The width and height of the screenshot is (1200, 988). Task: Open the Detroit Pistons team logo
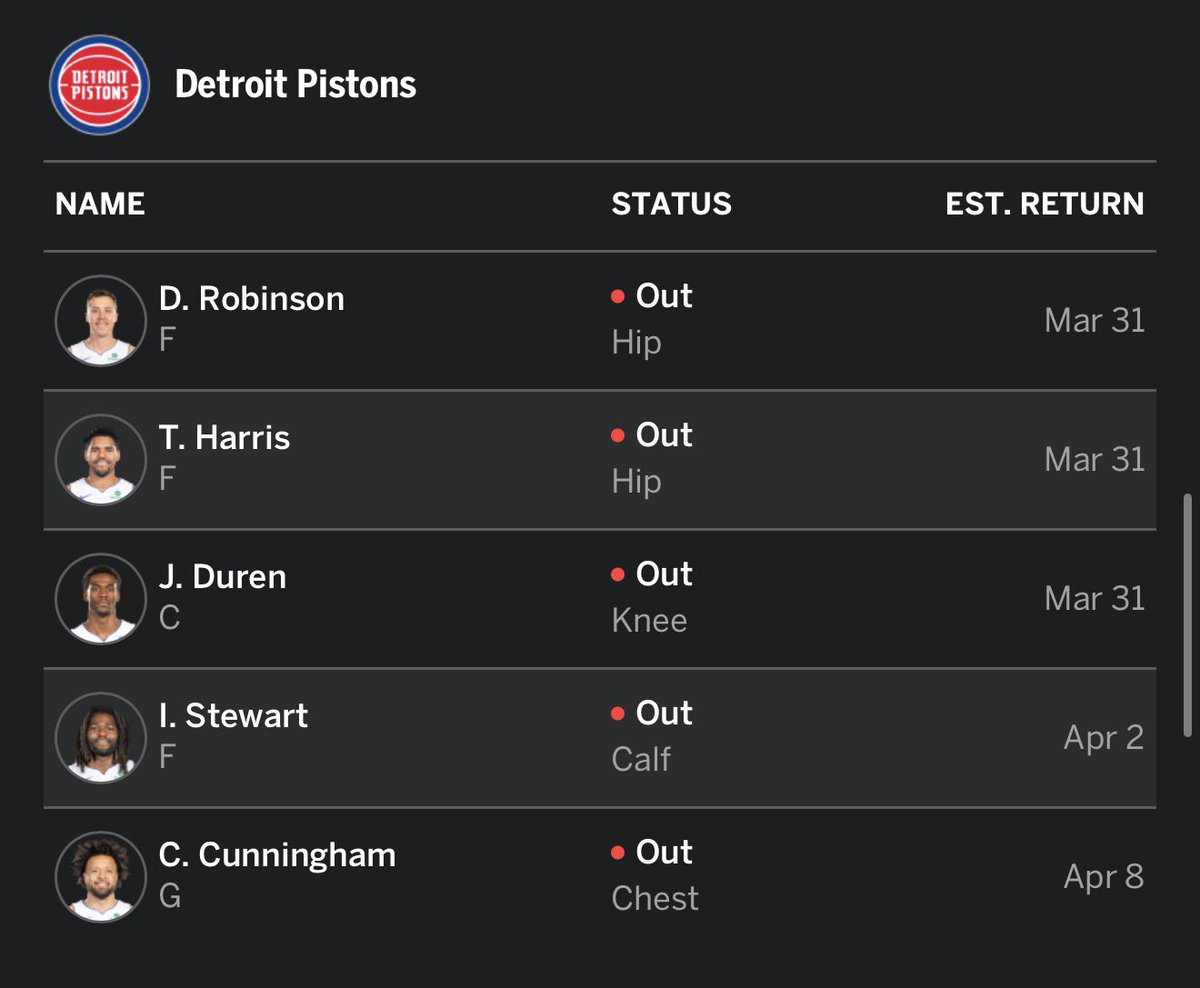click(99, 85)
